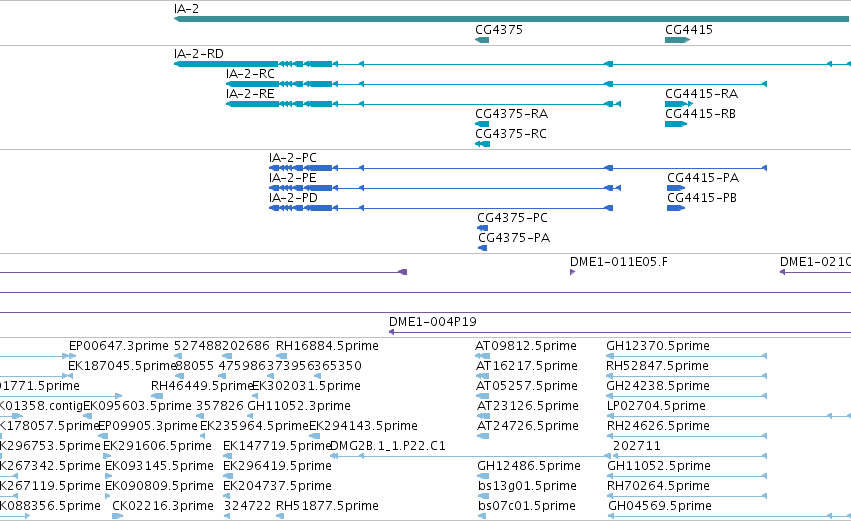Image resolution: width=851 pixels, height=521 pixels.
Task: Select the CG4375-RA transcript label
Action: 511,114
